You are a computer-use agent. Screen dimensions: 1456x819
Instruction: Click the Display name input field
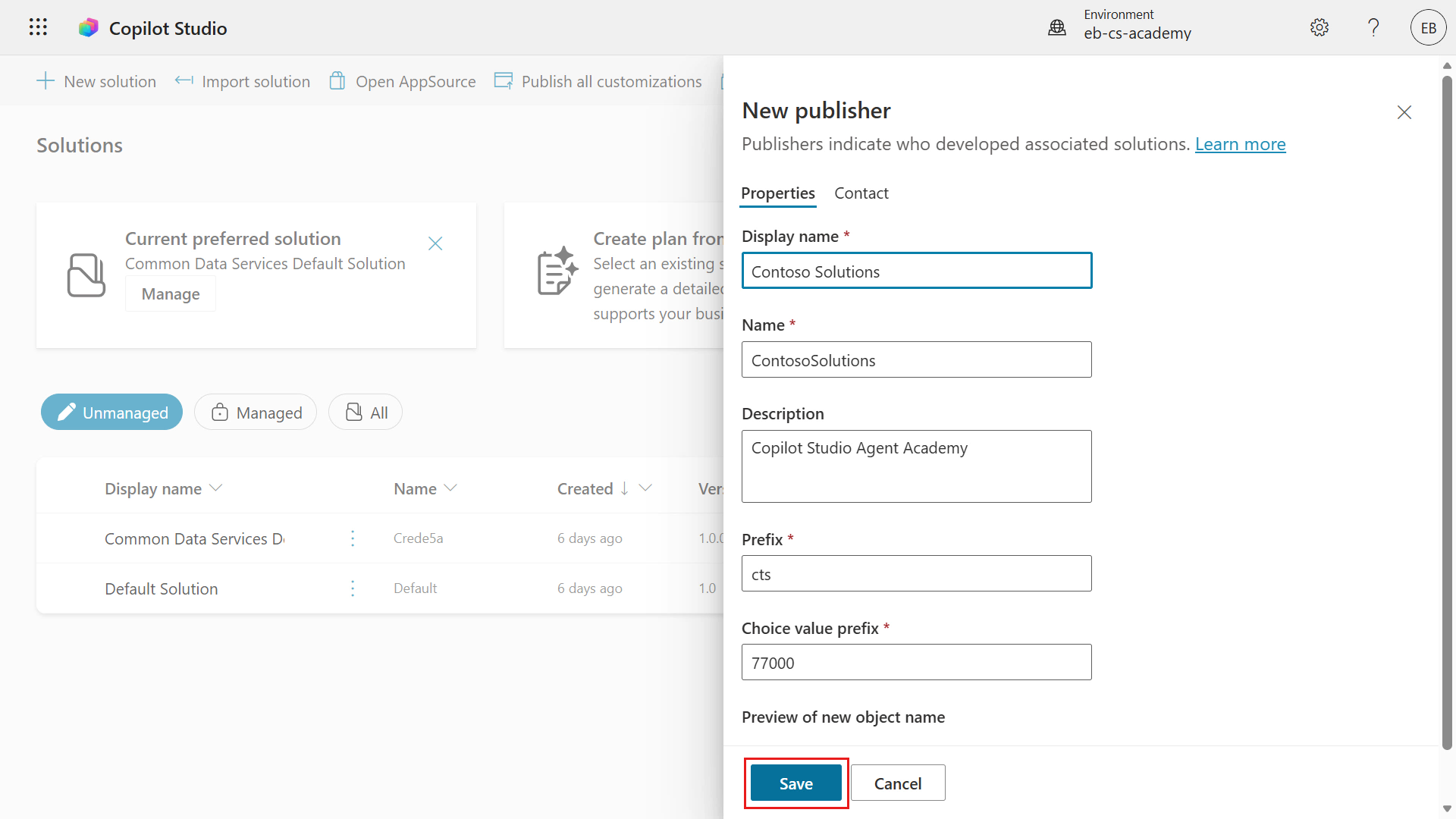(x=917, y=271)
